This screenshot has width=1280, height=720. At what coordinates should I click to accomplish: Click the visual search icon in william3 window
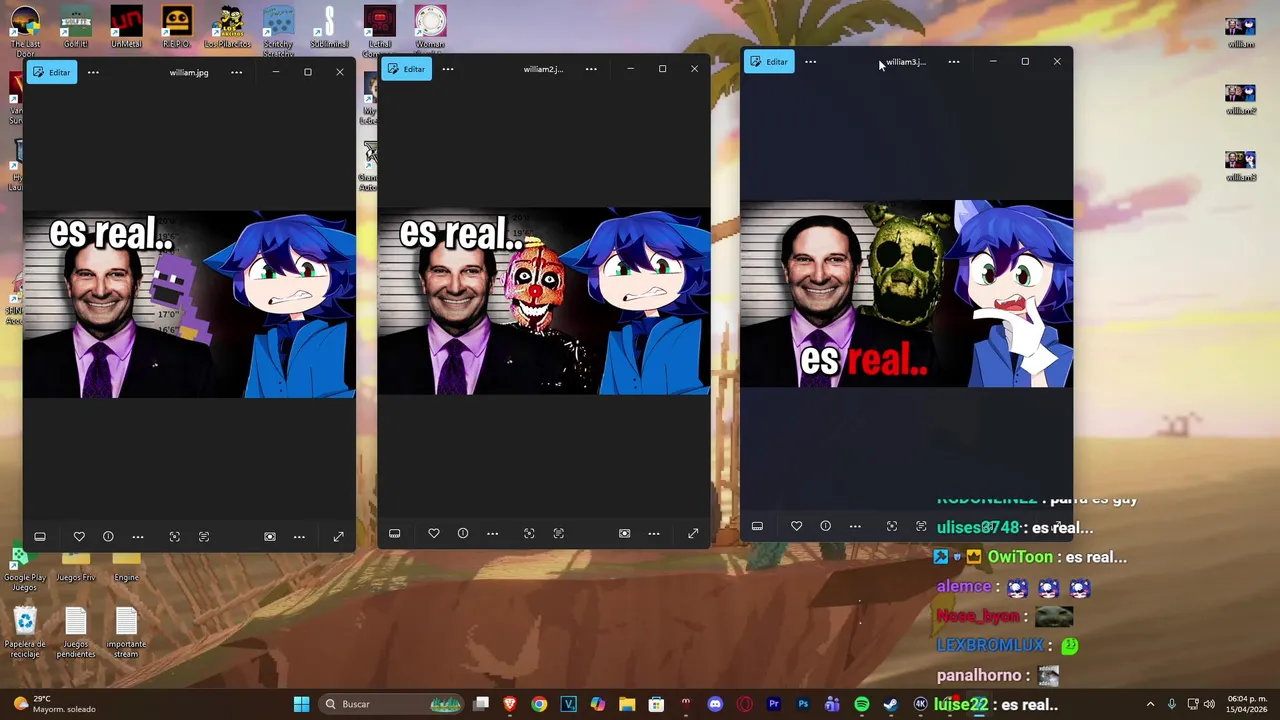click(892, 526)
